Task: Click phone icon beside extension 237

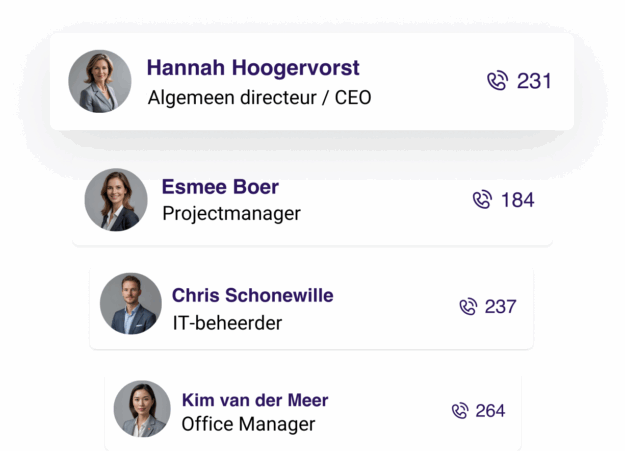Action: pos(468,306)
